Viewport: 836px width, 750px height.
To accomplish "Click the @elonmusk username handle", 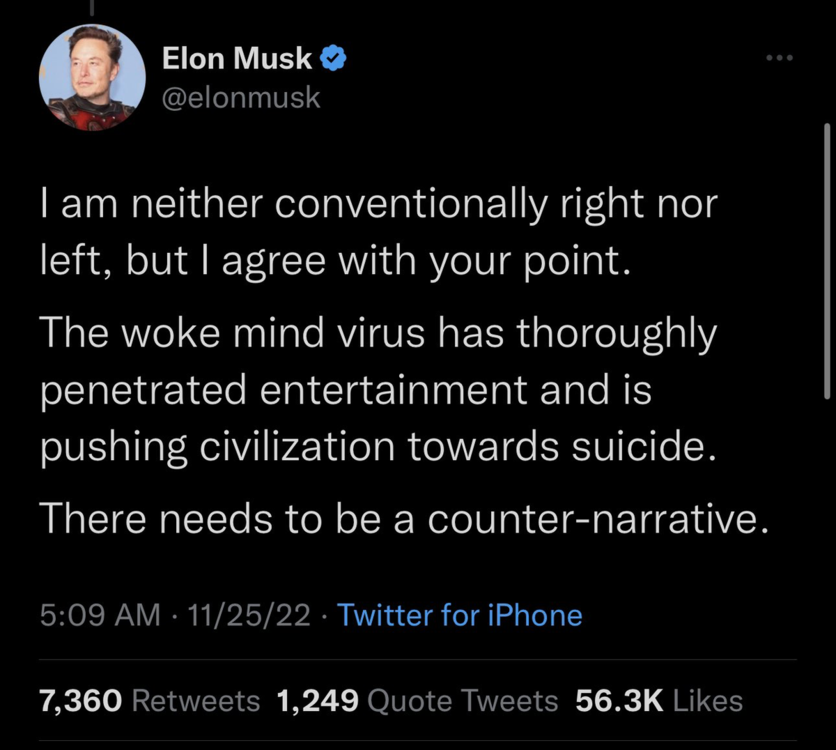I will point(241,97).
